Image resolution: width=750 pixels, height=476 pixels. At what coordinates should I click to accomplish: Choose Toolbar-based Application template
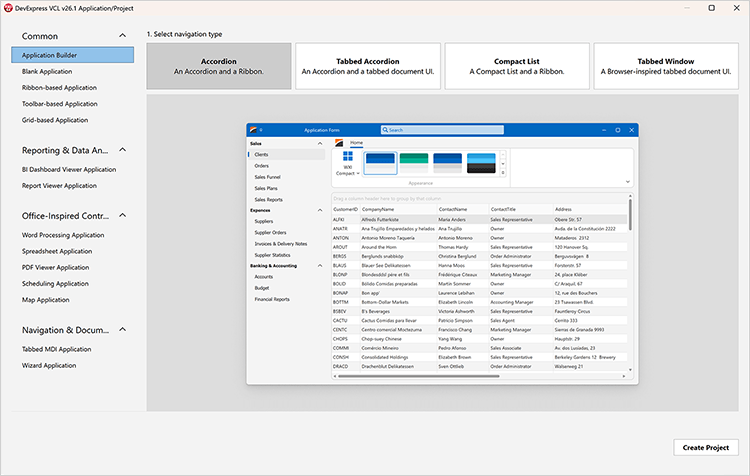pyautogui.click(x=60, y=104)
